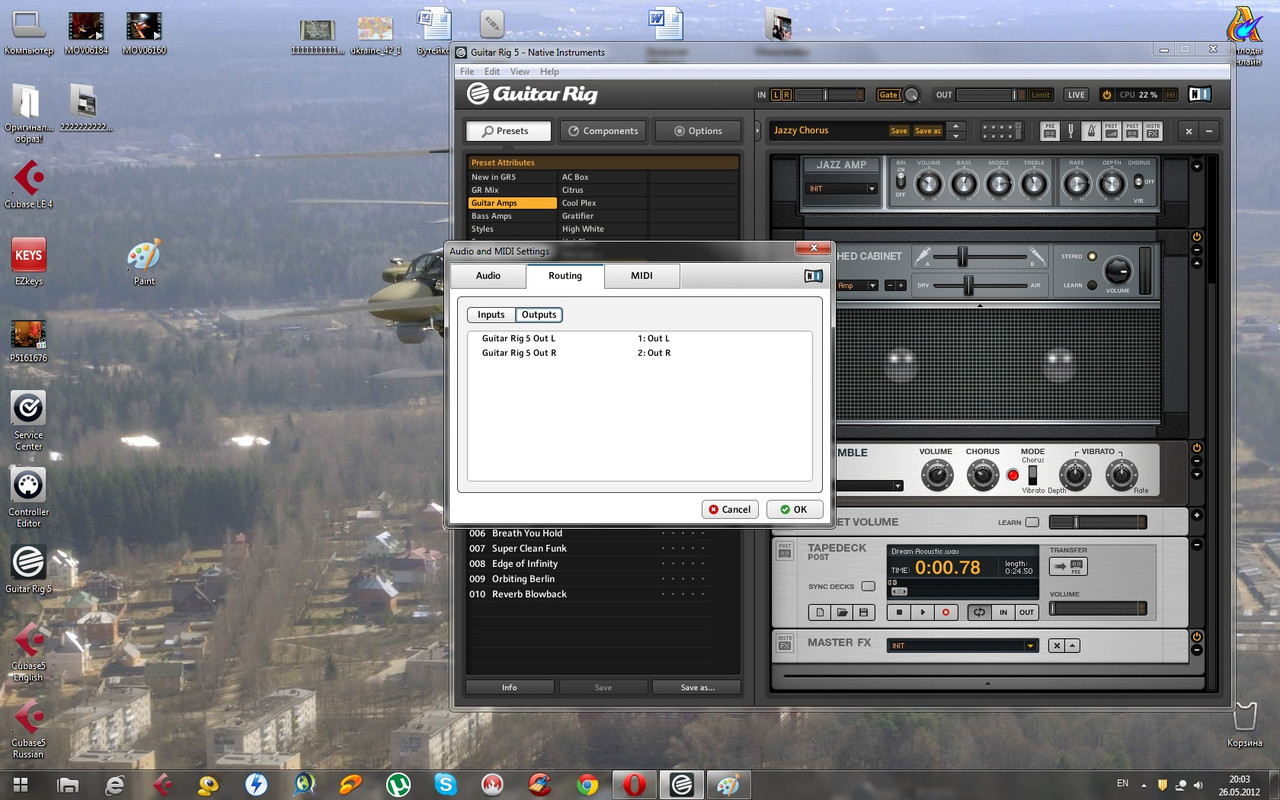Open Paint from the desktop
Screen dimensions: 1280x800
pos(144,262)
